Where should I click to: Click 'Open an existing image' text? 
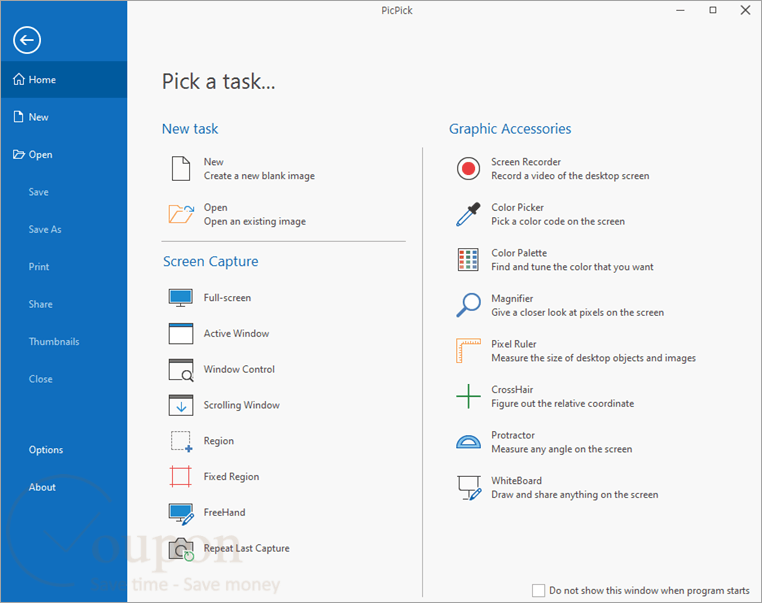click(x=255, y=222)
